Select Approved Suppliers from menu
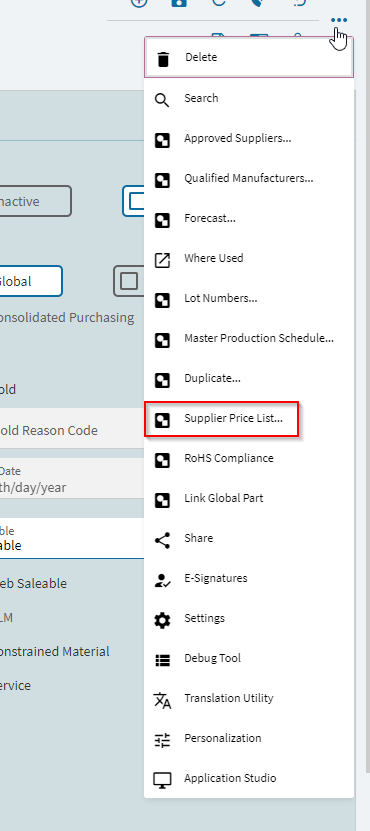The width and height of the screenshot is (370, 831). pos(249,139)
